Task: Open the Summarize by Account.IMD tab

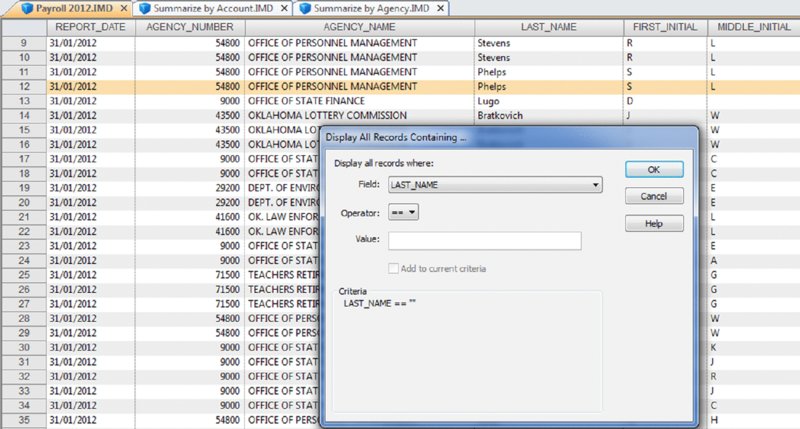Action: tap(213, 9)
